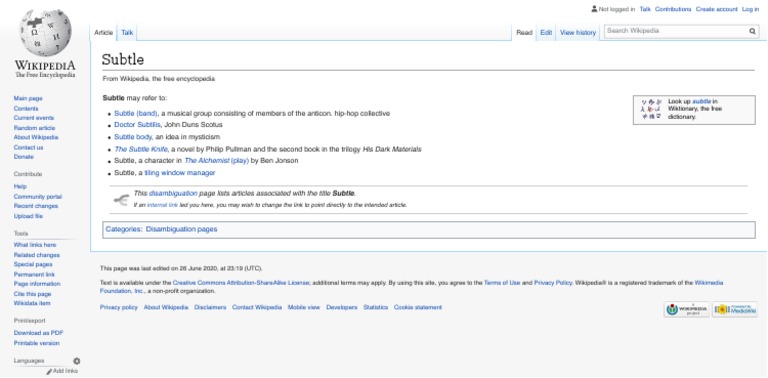Switch to the Article tab

point(103,33)
